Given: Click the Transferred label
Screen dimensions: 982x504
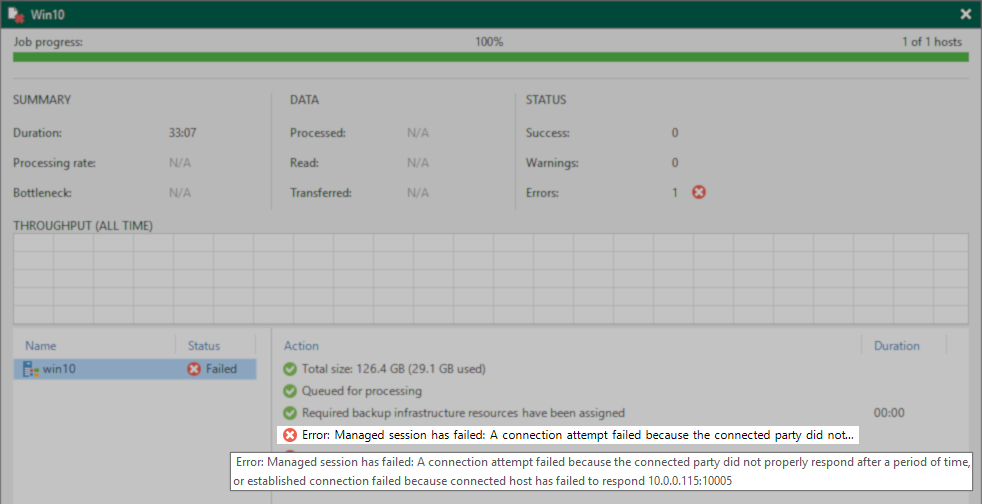Looking at the screenshot, I should (x=321, y=193).
